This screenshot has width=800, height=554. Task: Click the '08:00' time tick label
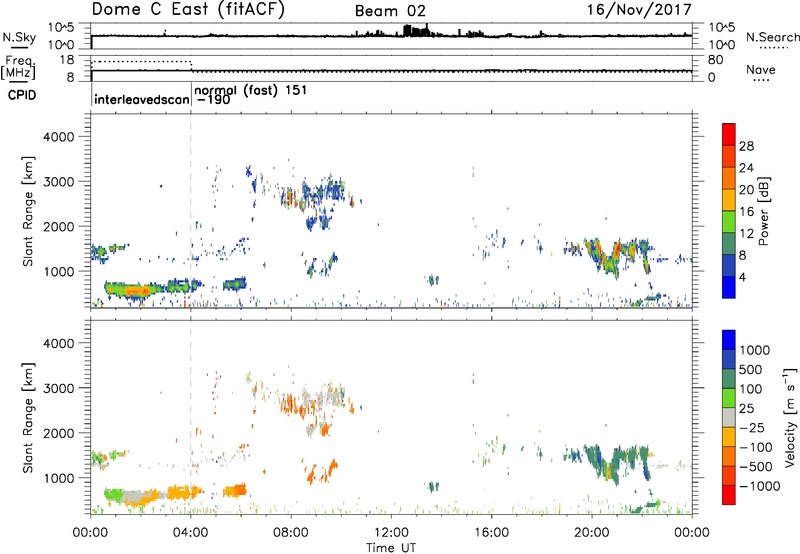(x=291, y=533)
